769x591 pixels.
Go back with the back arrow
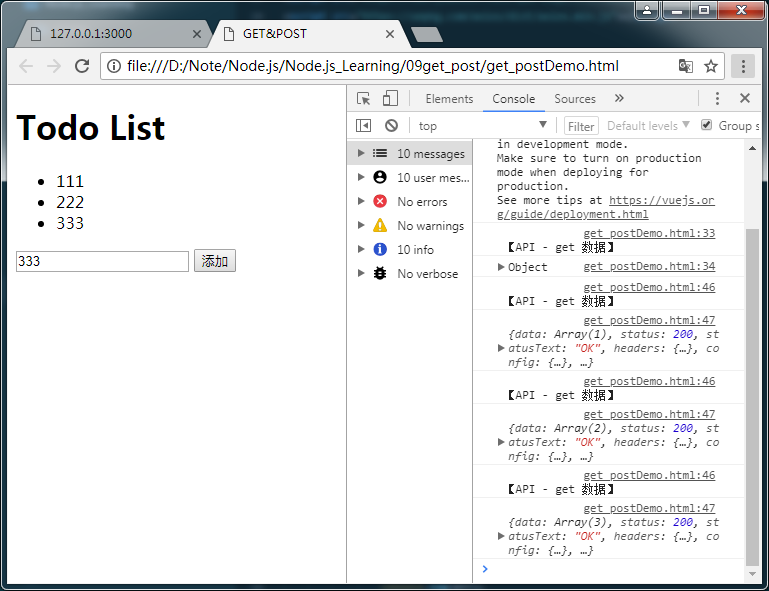click(26, 66)
